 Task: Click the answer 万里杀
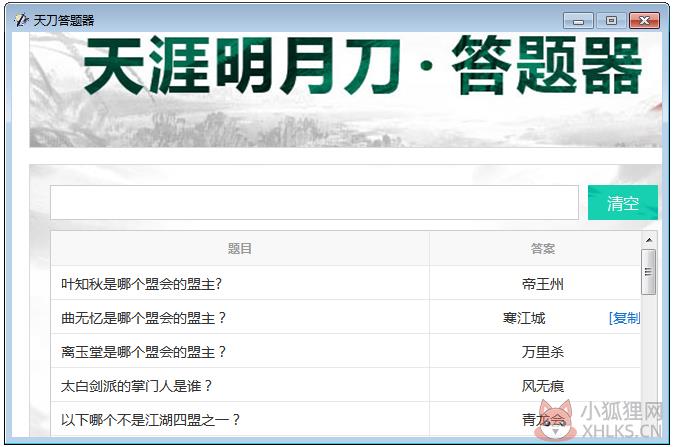click(x=543, y=352)
